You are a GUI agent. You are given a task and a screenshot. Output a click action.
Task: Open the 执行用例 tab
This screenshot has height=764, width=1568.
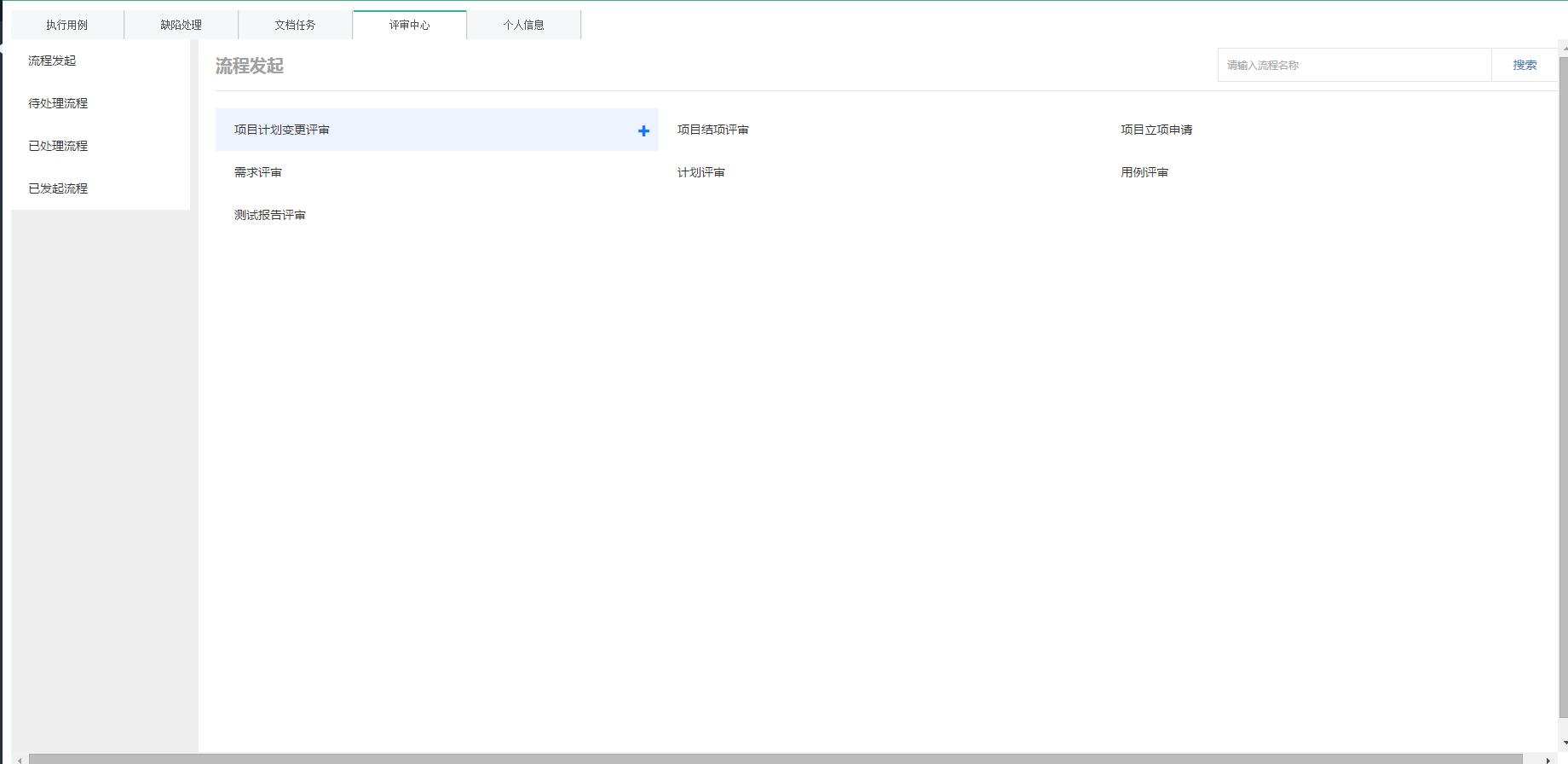(x=67, y=25)
